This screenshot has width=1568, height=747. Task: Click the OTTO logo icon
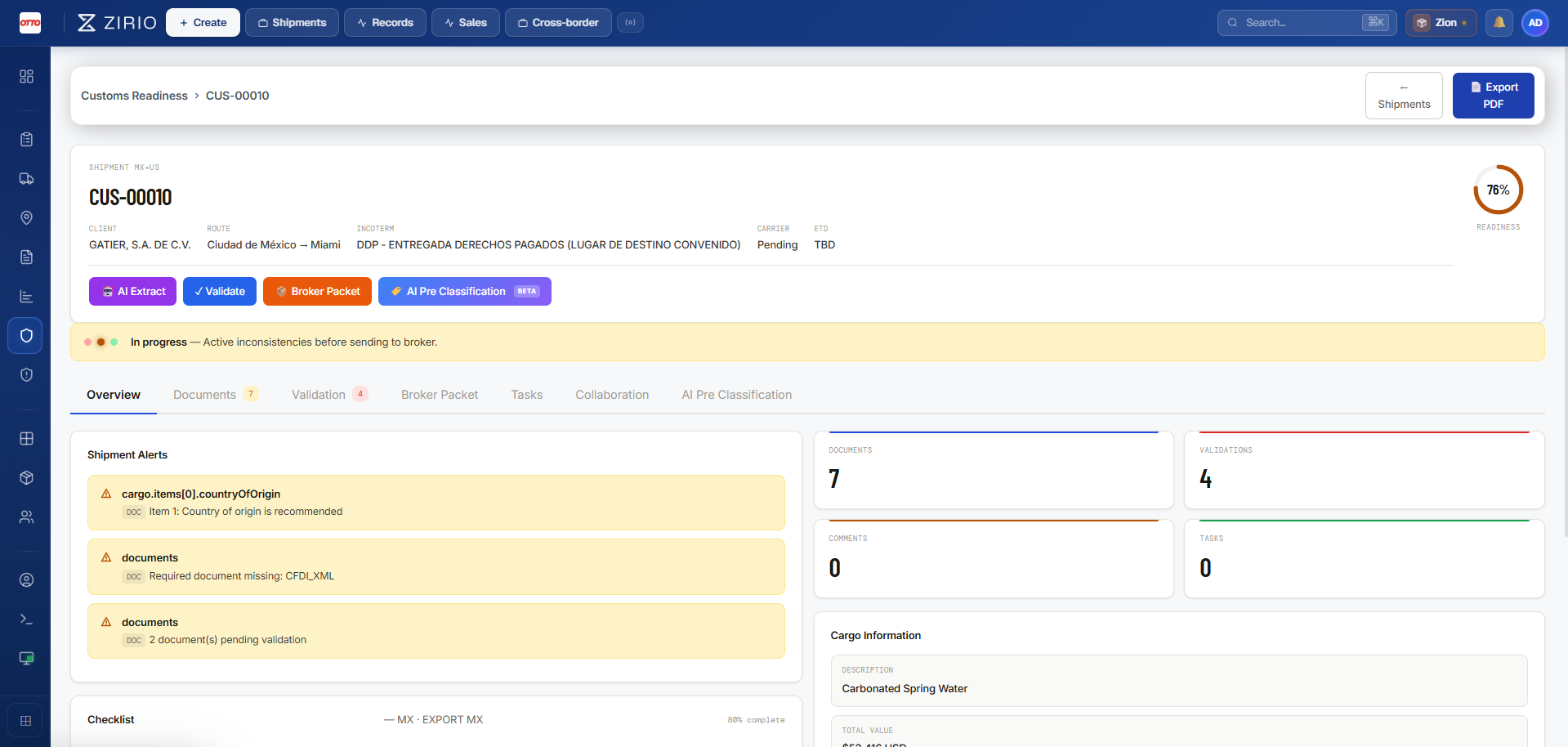(30, 23)
